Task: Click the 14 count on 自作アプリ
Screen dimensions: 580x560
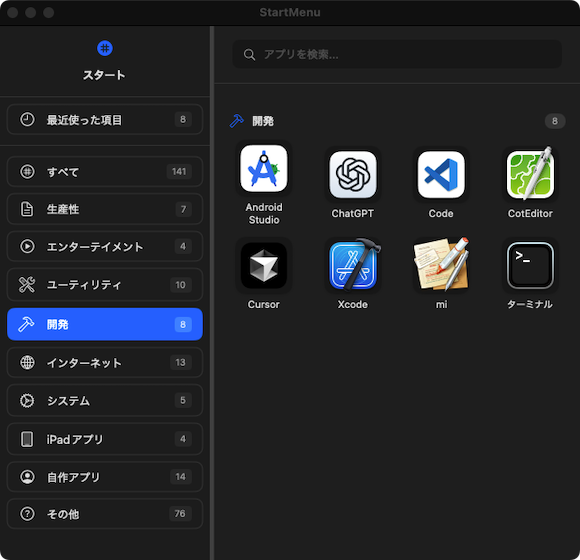Action: click(x=181, y=476)
